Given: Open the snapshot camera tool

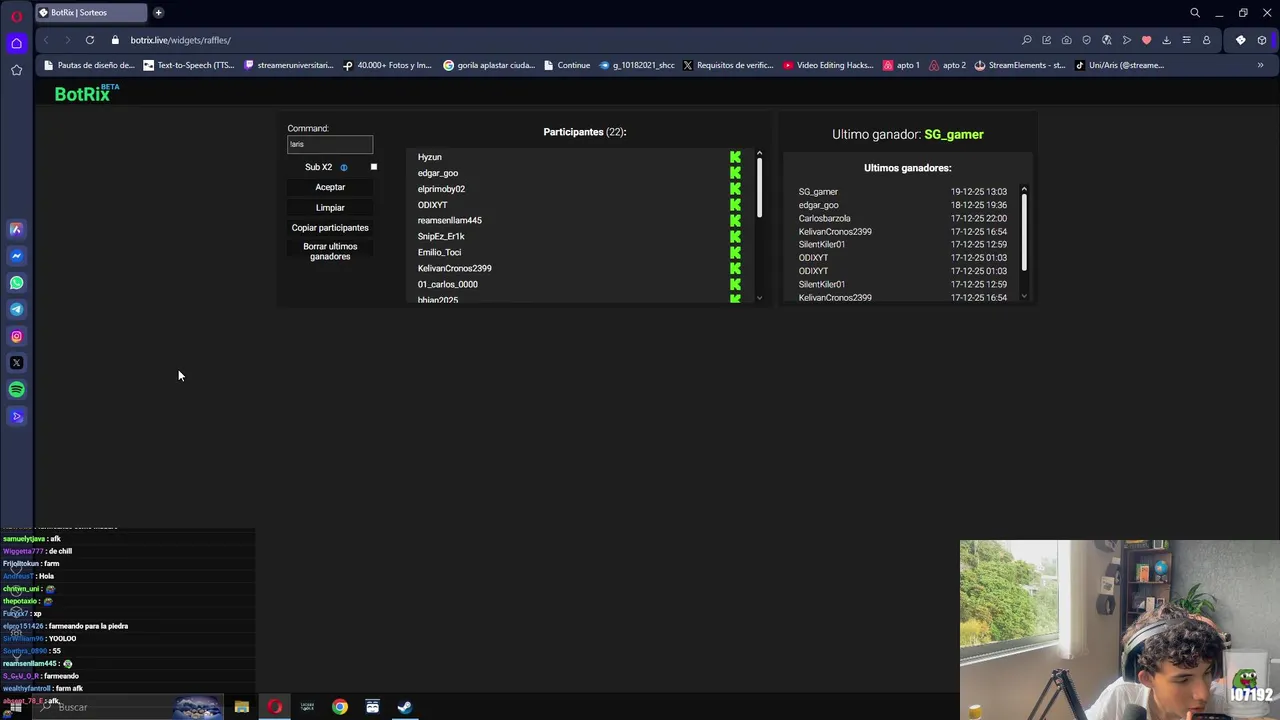Looking at the screenshot, I should (x=1066, y=40).
